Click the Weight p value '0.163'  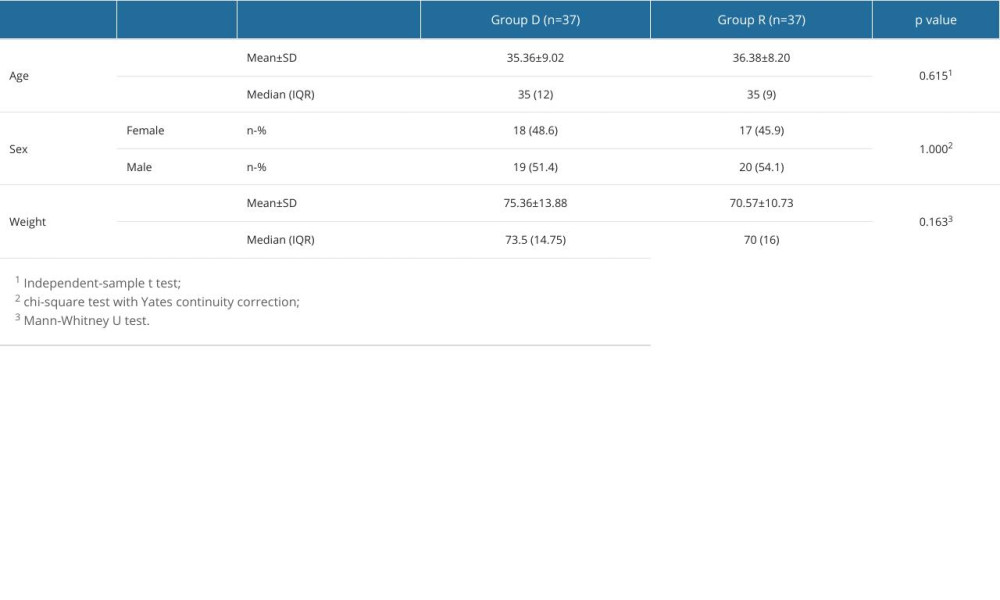(x=933, y=222)
